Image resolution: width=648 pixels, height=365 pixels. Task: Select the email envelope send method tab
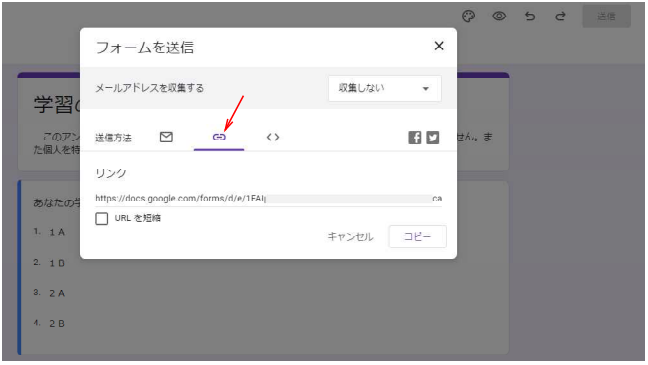pos(166,137)
